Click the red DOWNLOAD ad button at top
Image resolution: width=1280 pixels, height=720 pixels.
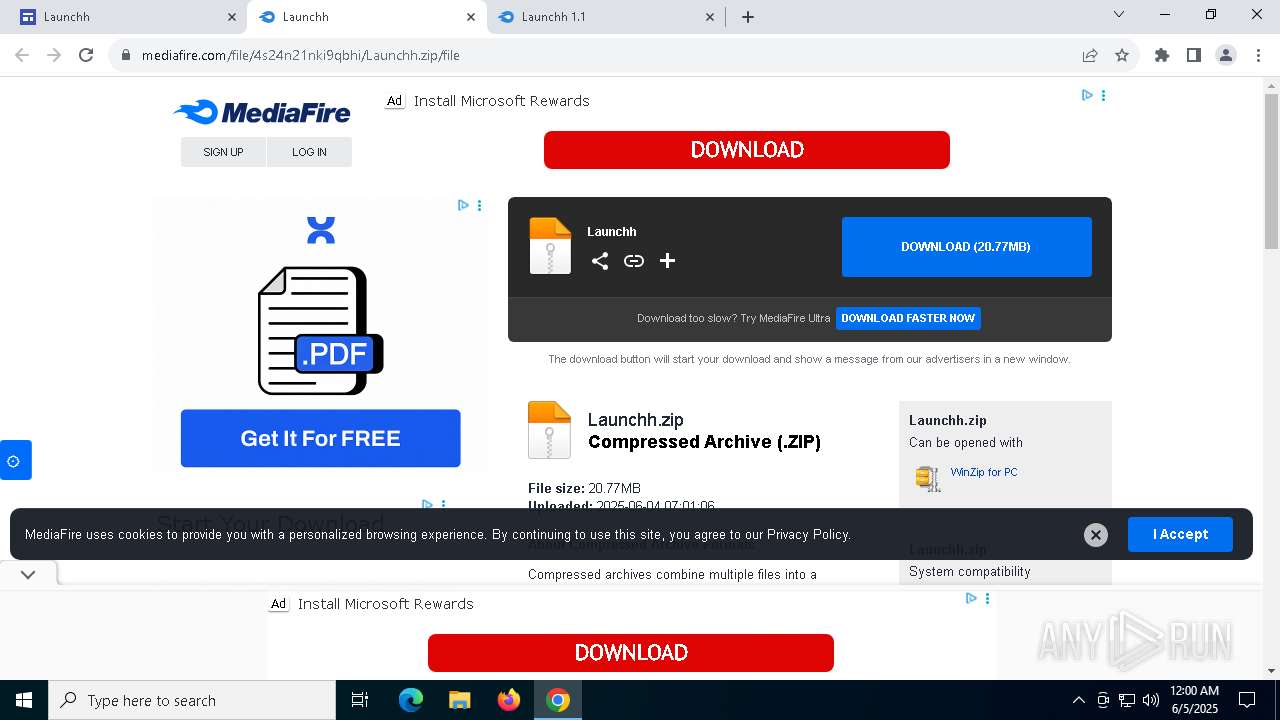tap(747, 150)
